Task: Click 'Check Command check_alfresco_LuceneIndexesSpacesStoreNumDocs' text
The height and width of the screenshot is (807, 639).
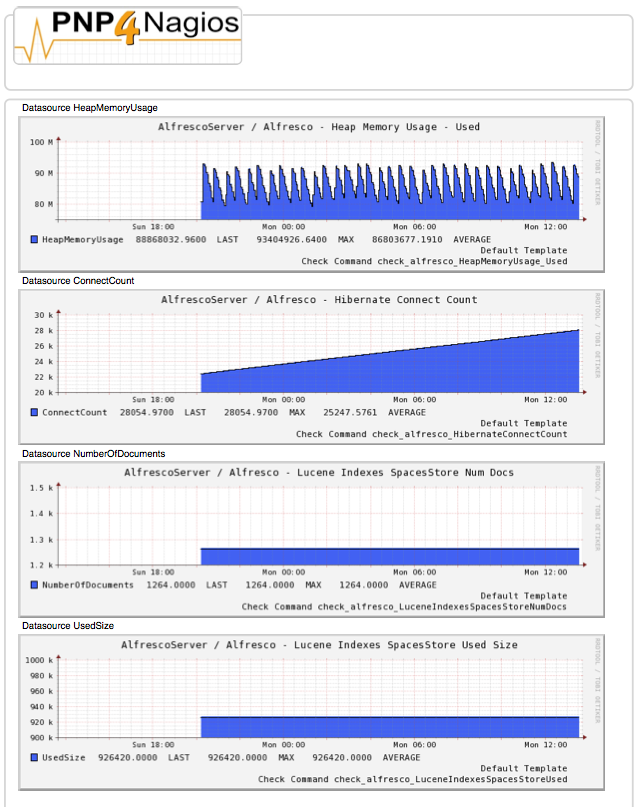Action: coord(404,606)
